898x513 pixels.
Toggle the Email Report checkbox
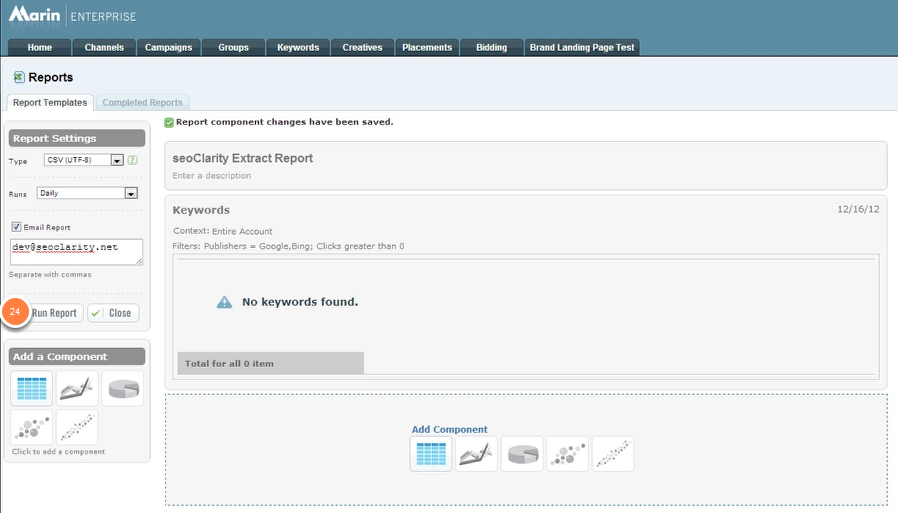coord(16,227)
